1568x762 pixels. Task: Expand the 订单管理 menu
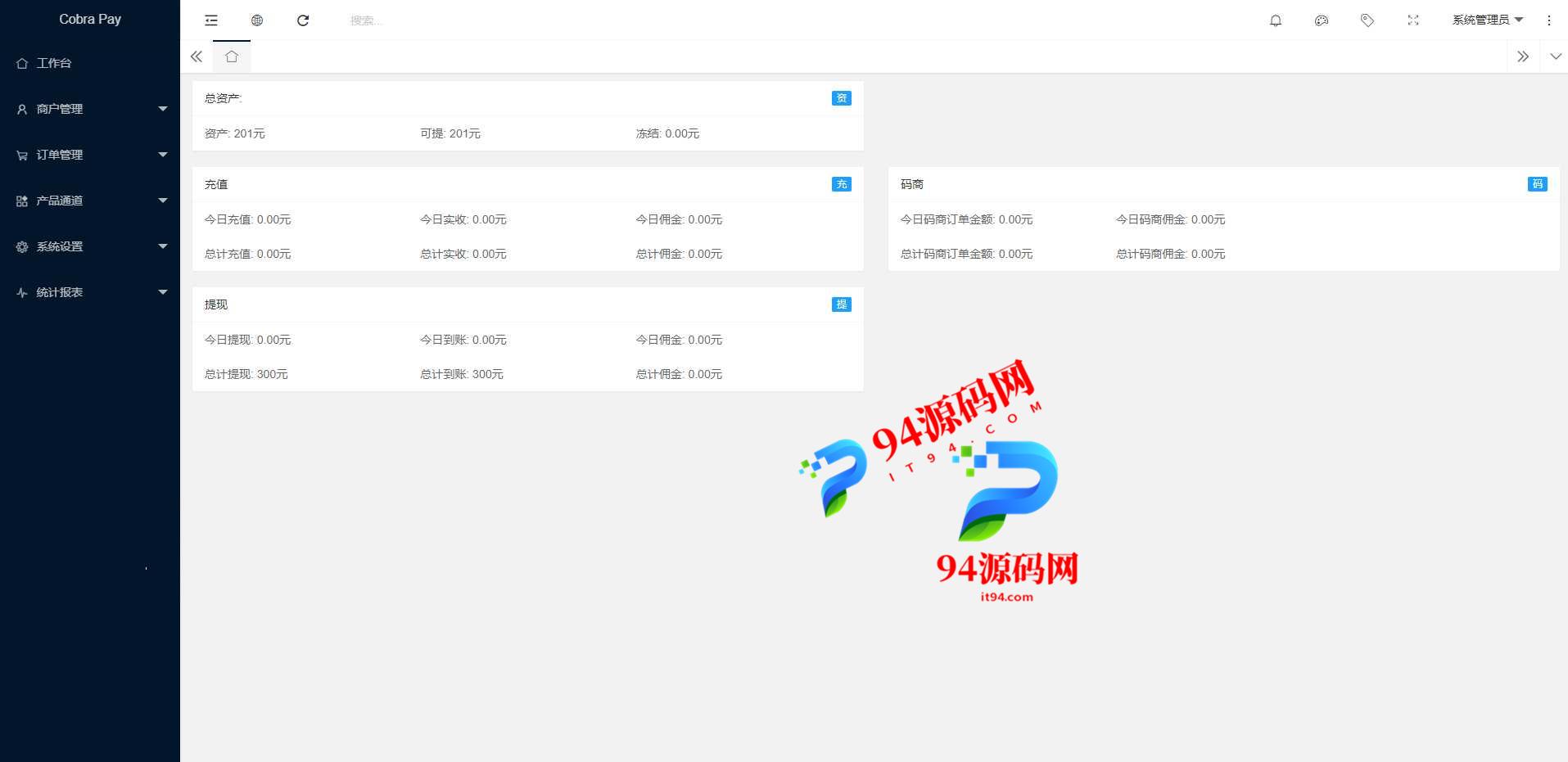(90, 155)
